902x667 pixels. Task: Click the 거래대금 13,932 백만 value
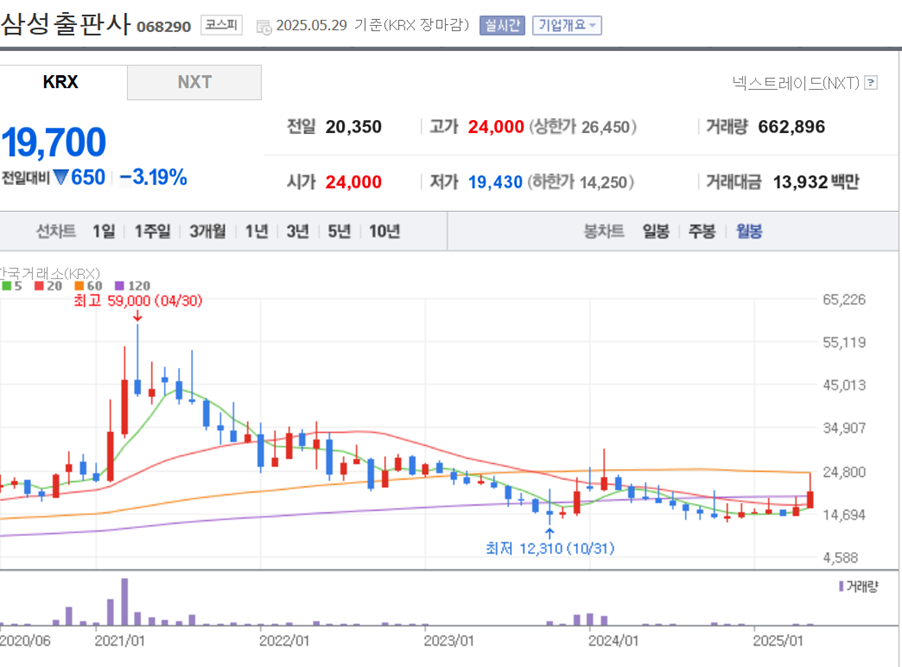click(x=816, y=182)
